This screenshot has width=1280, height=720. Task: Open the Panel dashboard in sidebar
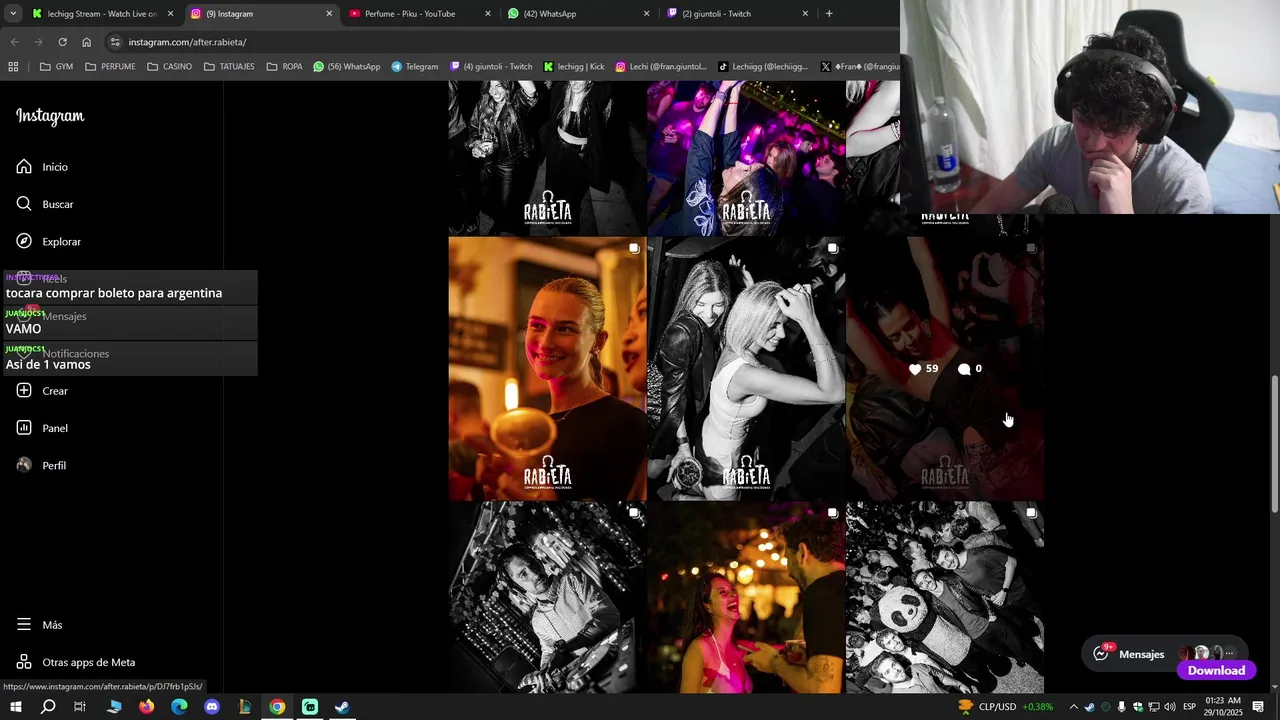(42, 428)
